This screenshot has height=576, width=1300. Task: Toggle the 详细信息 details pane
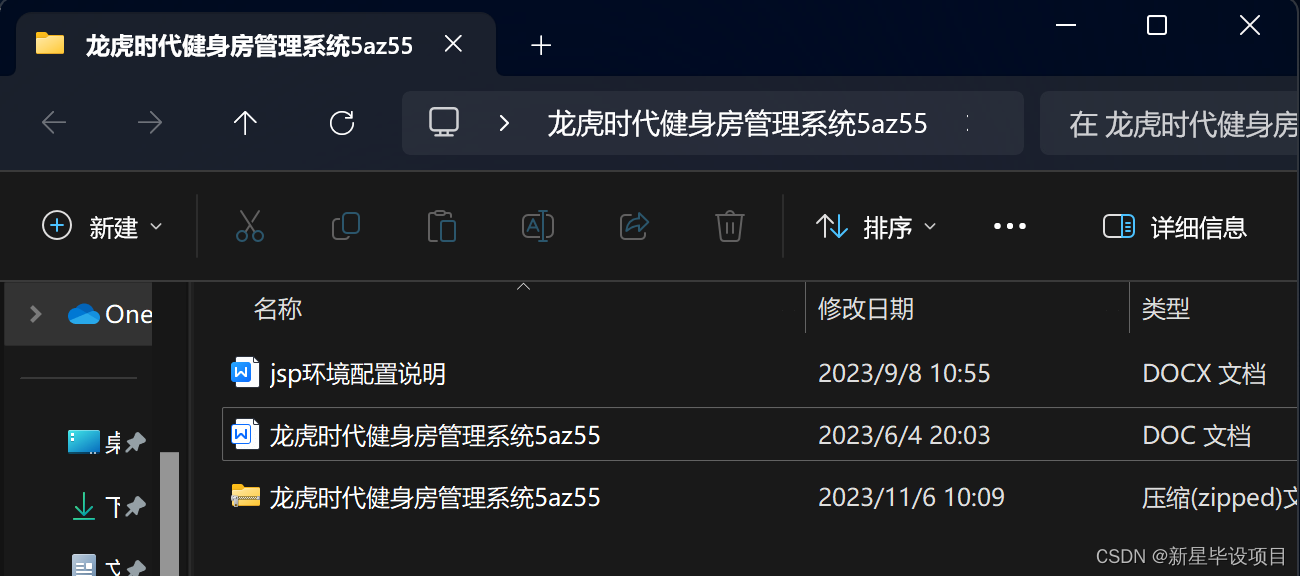click(x=1175, y=227)
